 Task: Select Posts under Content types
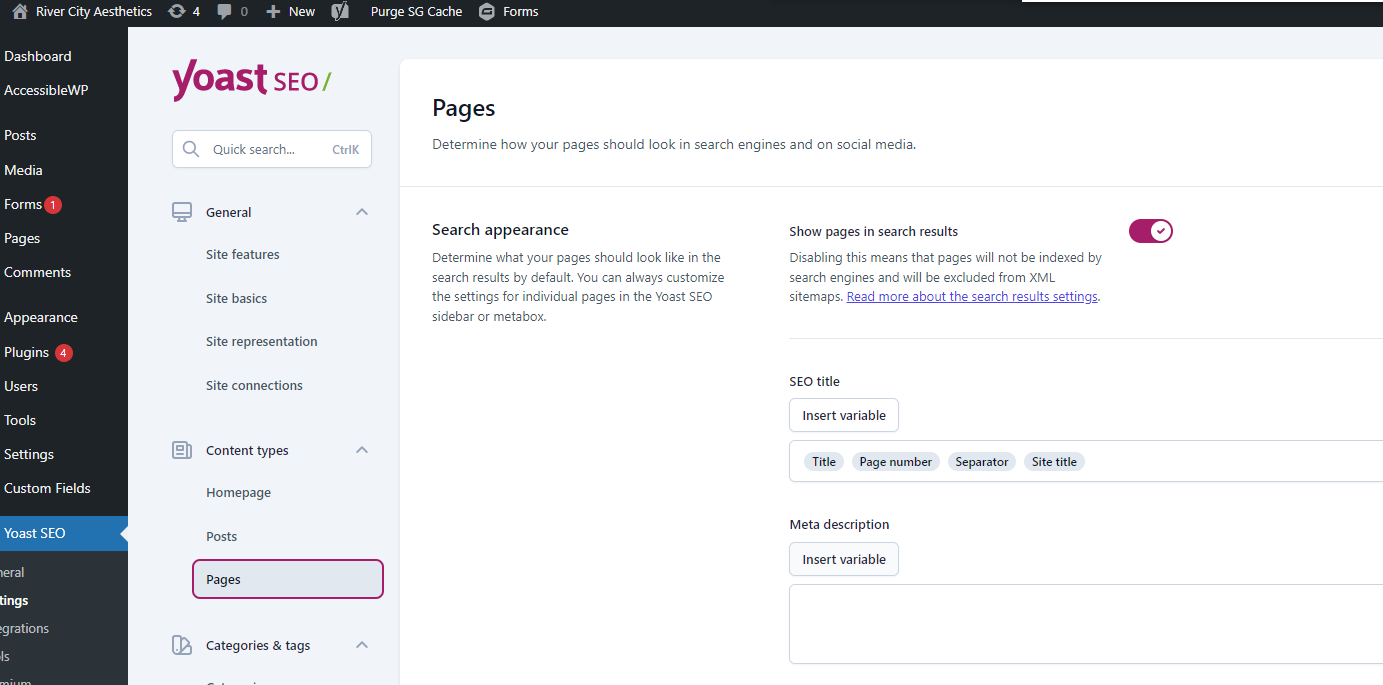(x=221, y=537)
